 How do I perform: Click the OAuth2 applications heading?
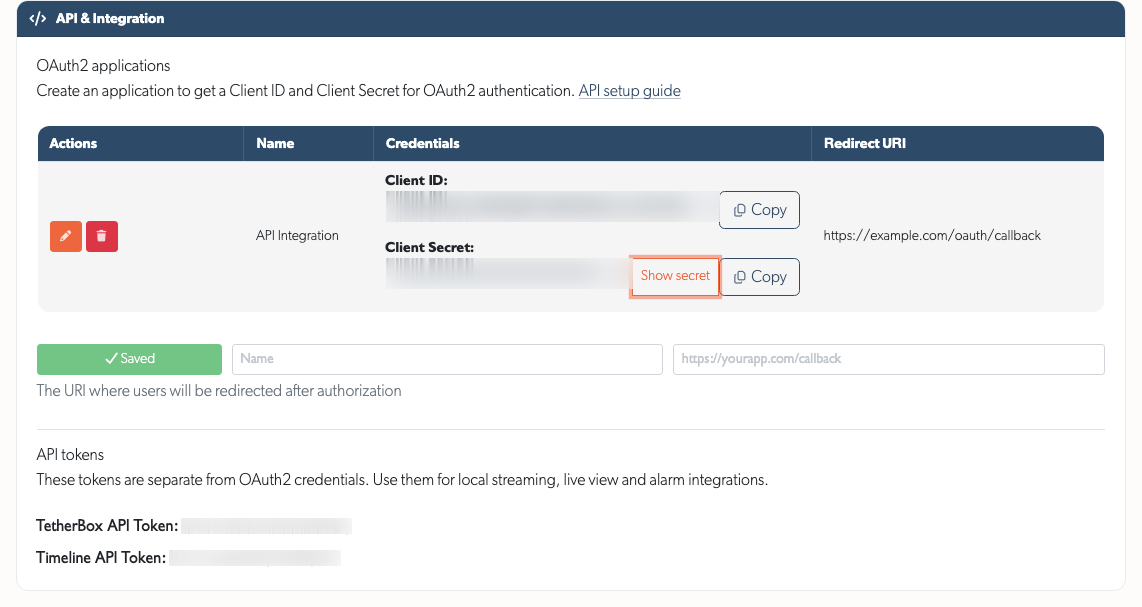pyautogui.click(x=103, y=66)
